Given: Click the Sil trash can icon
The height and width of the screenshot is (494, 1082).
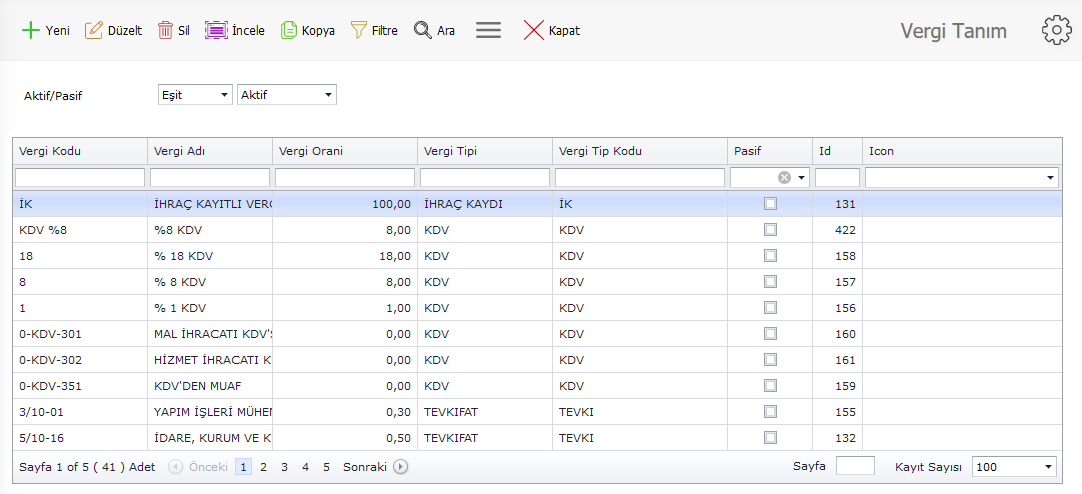Looking at the screenshot, I should pyautogui.click(x=165, y=31).
